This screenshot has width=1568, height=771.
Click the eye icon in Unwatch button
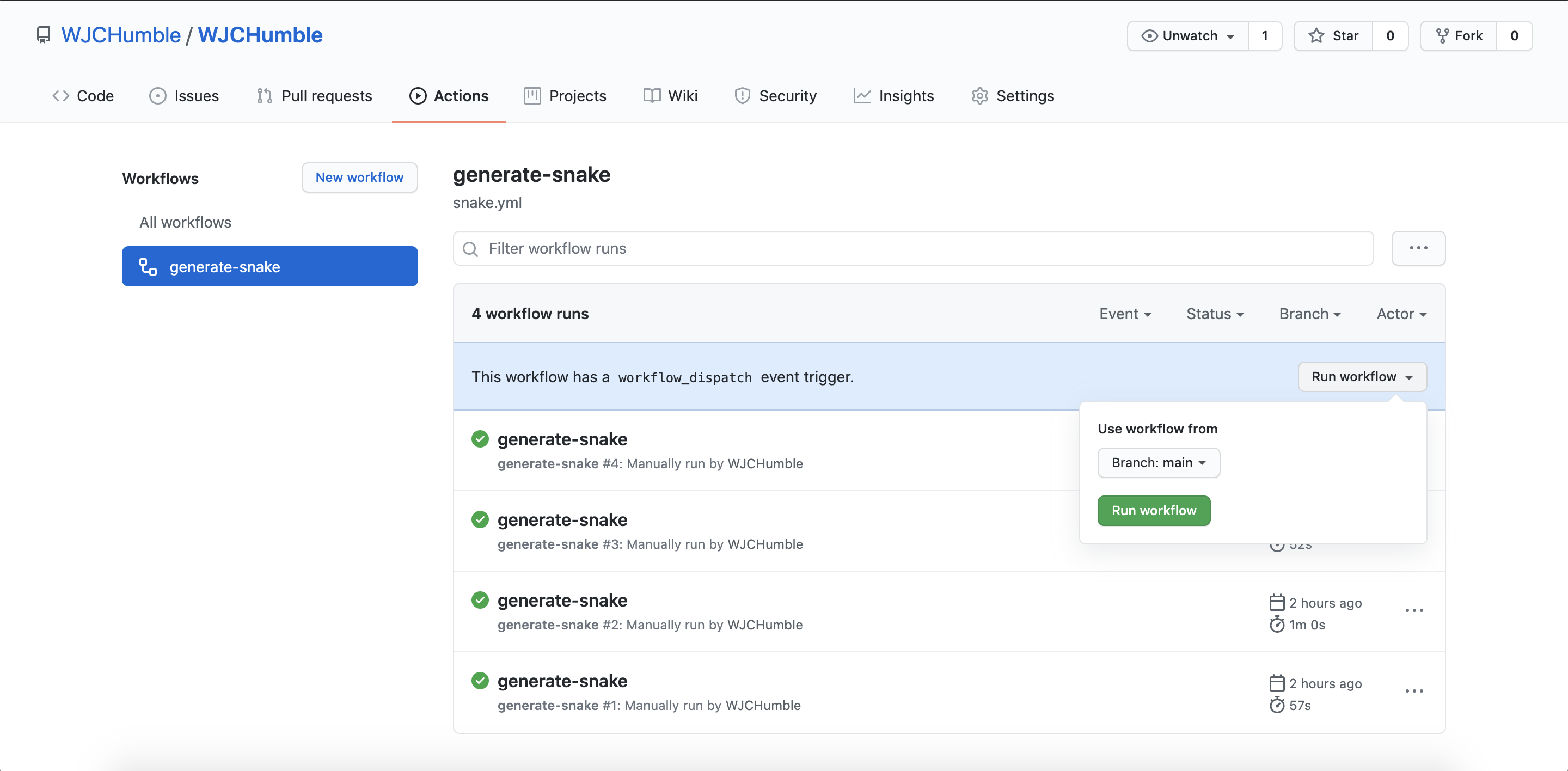[1149, 36]
